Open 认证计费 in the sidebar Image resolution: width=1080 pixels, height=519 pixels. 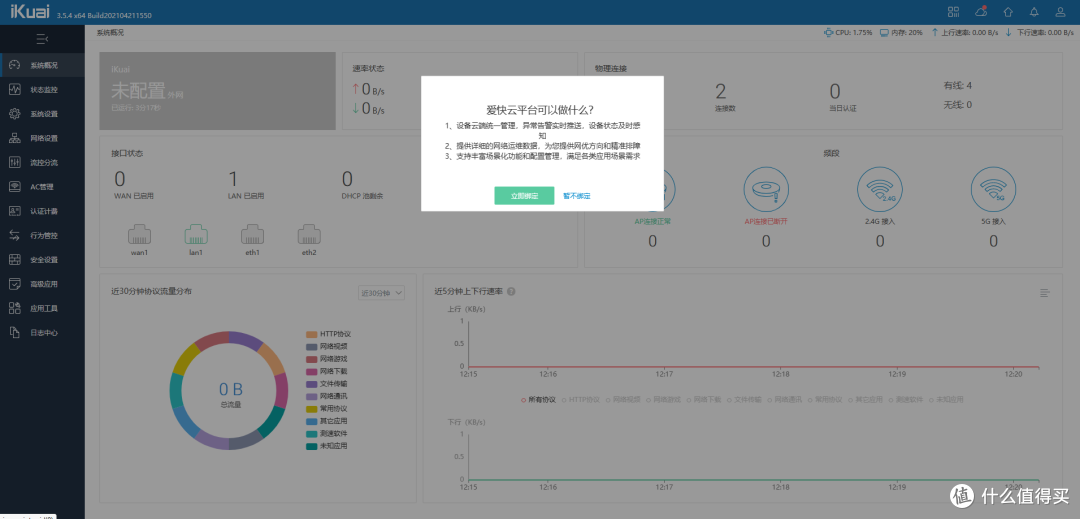[43, 211]
